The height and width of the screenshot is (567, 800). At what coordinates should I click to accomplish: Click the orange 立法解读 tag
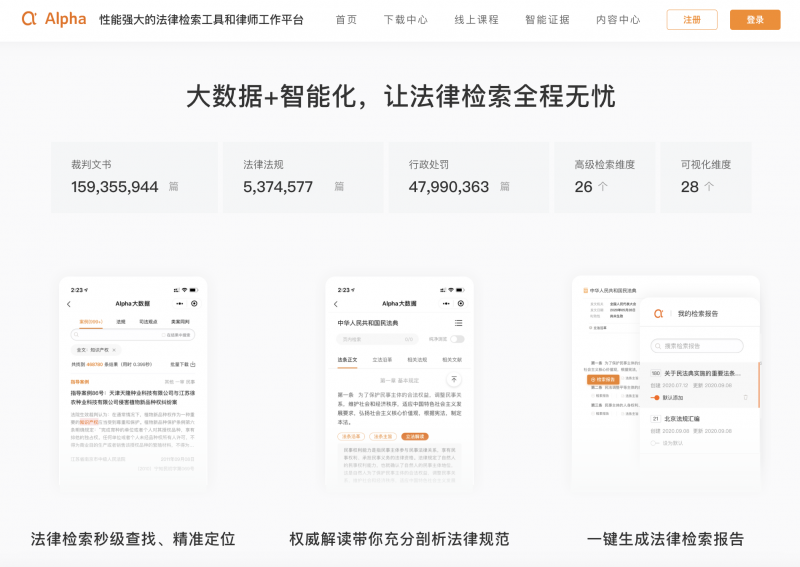click(x=414, y=436)
